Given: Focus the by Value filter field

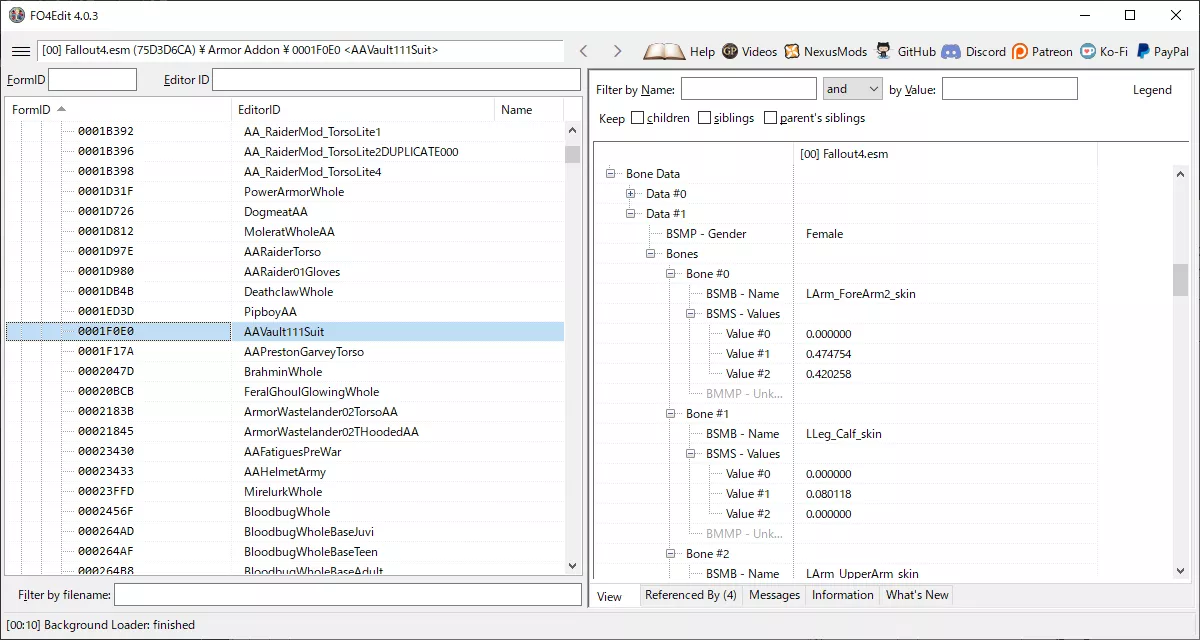Looking at the screenshot, I should click(1010, 89).
